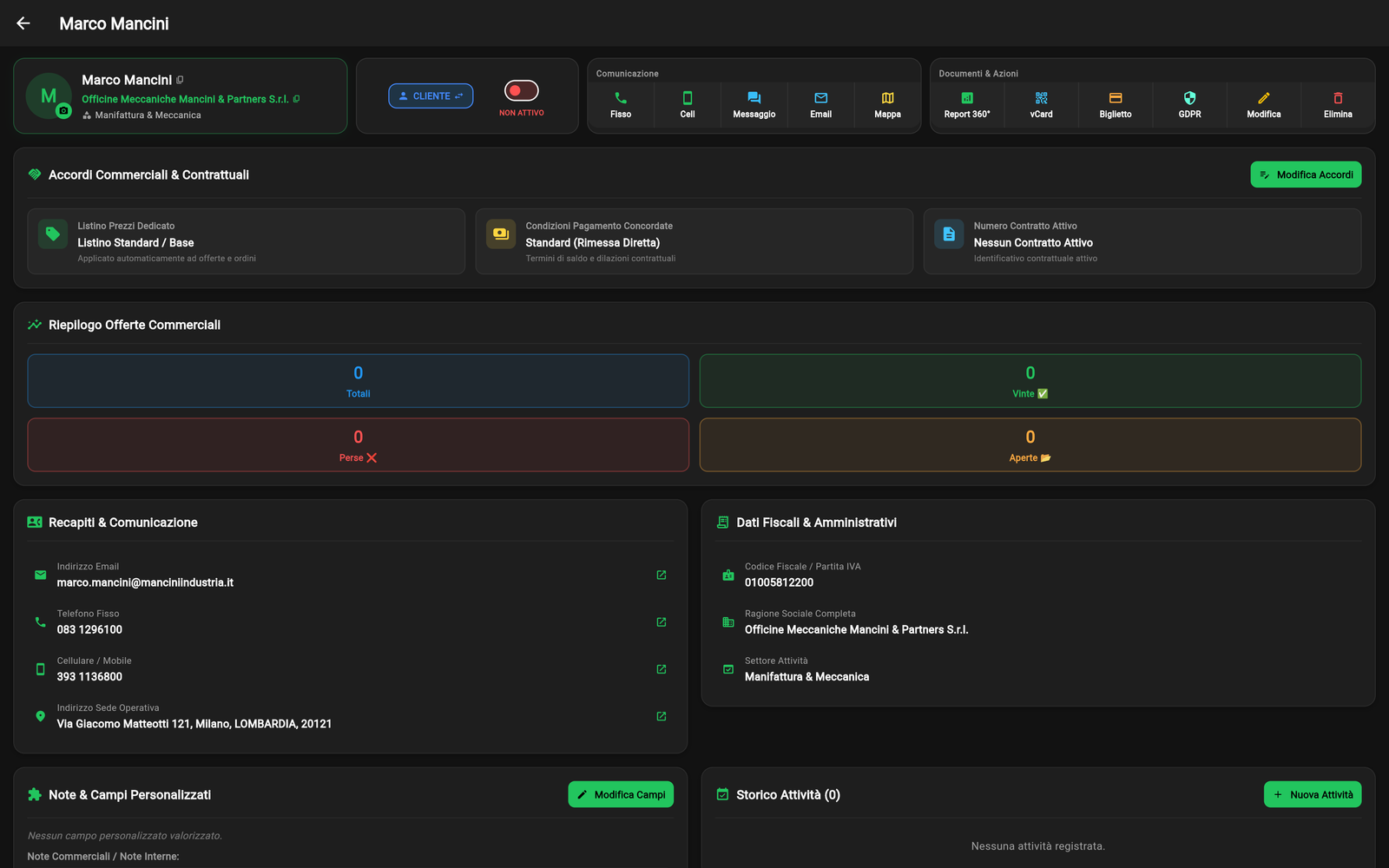This screenshot has height=868, width=1389.
Task: Go back using the arrow icon
Action: pyautogui.click(x=23, y=23)
